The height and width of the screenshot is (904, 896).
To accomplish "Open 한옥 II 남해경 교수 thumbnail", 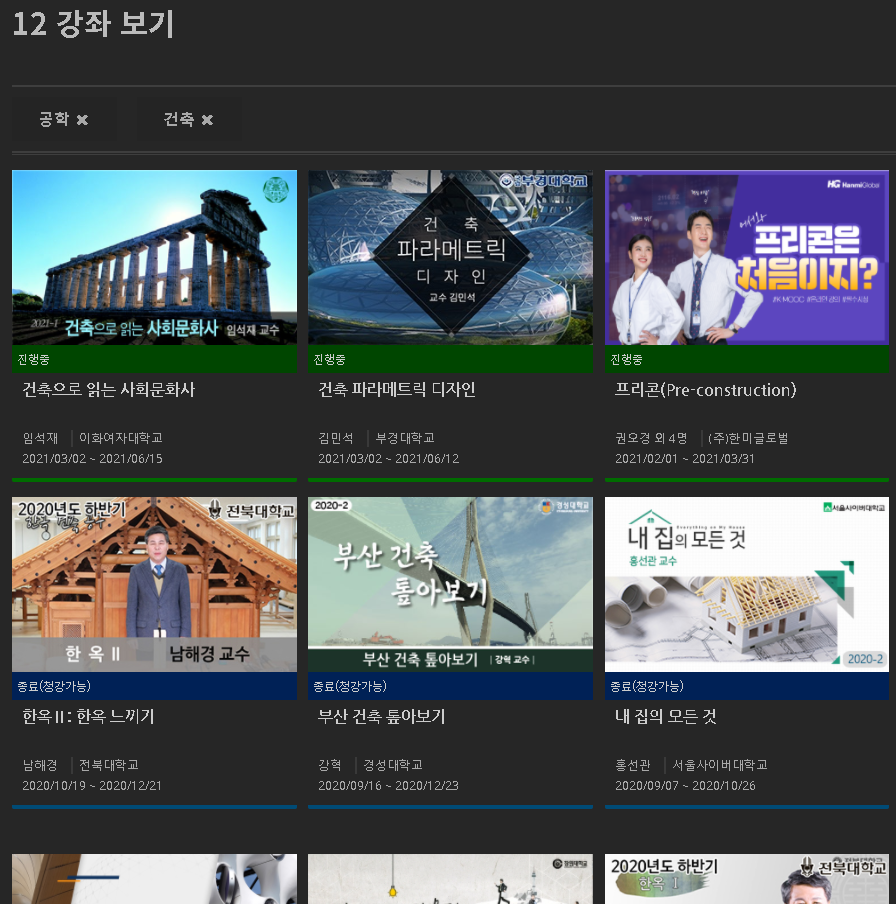I will click(155, 584).
